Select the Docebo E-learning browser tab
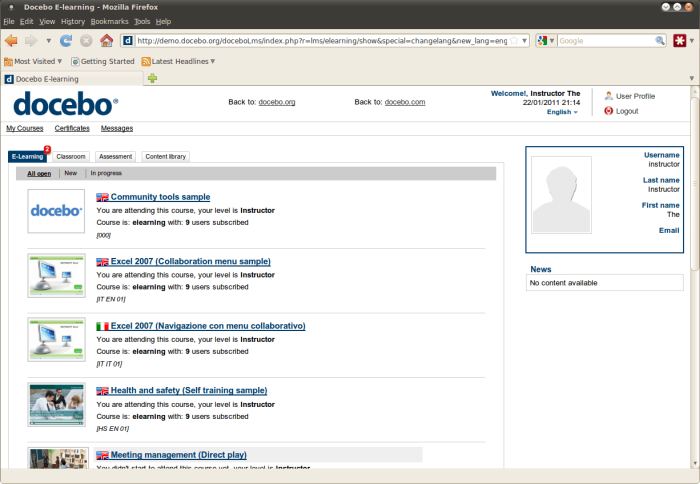 71,79
